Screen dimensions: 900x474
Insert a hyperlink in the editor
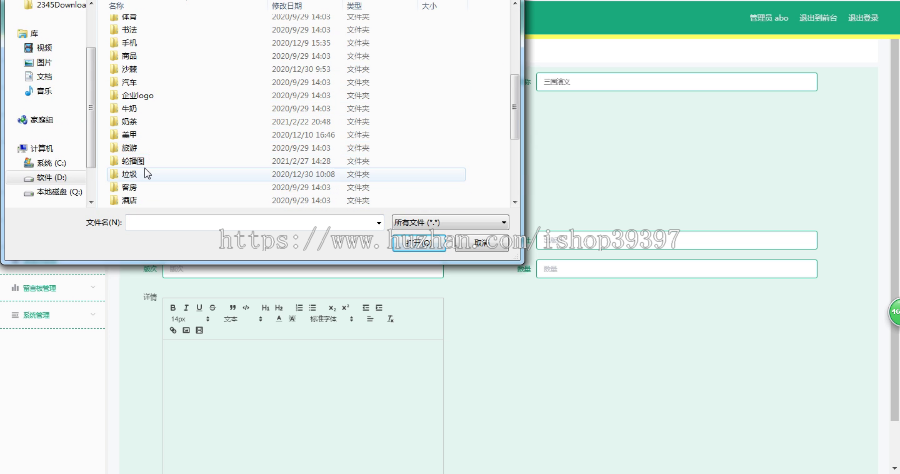click(173, 331)
